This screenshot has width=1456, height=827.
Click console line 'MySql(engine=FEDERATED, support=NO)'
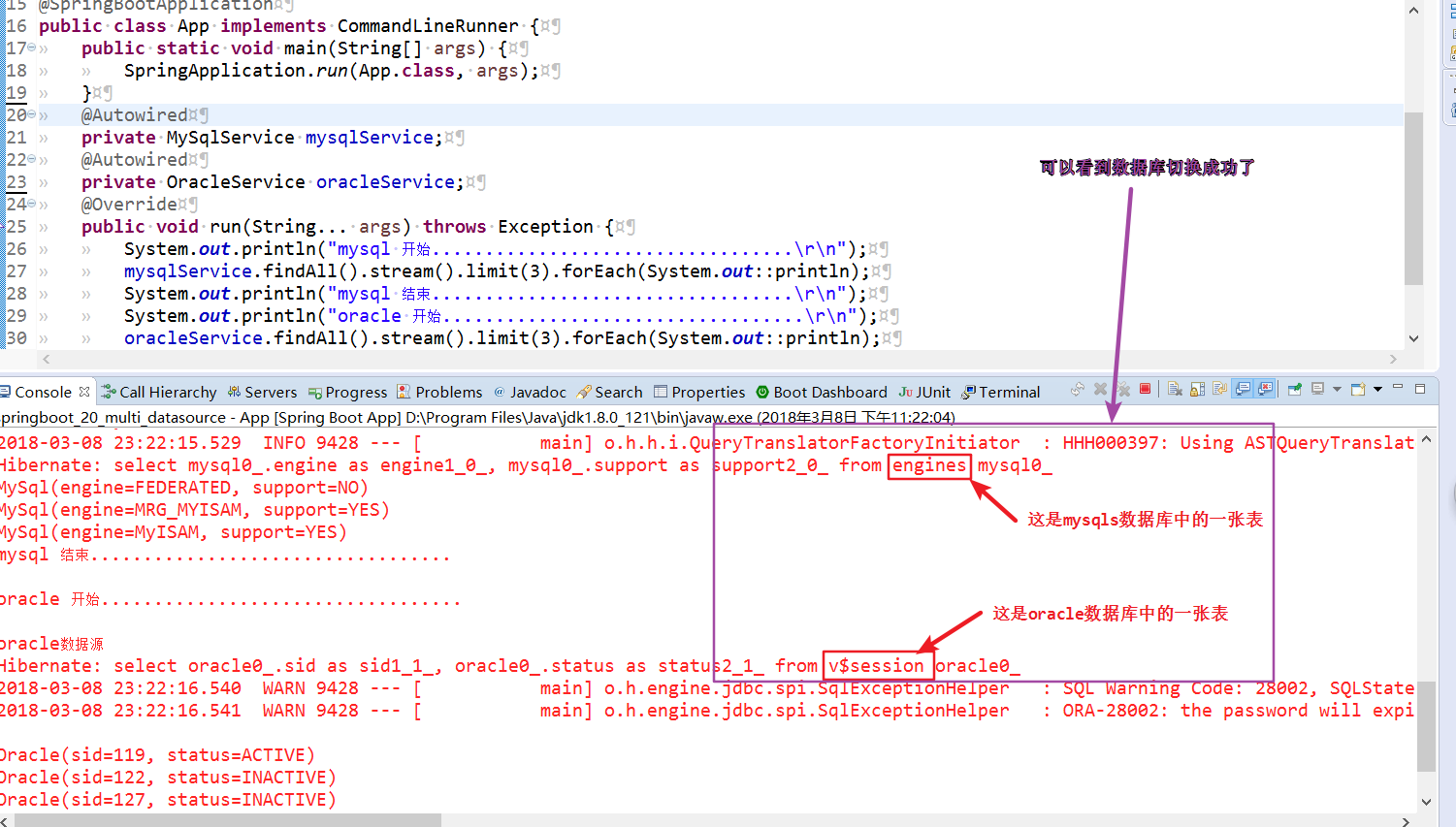coord(184,488)
